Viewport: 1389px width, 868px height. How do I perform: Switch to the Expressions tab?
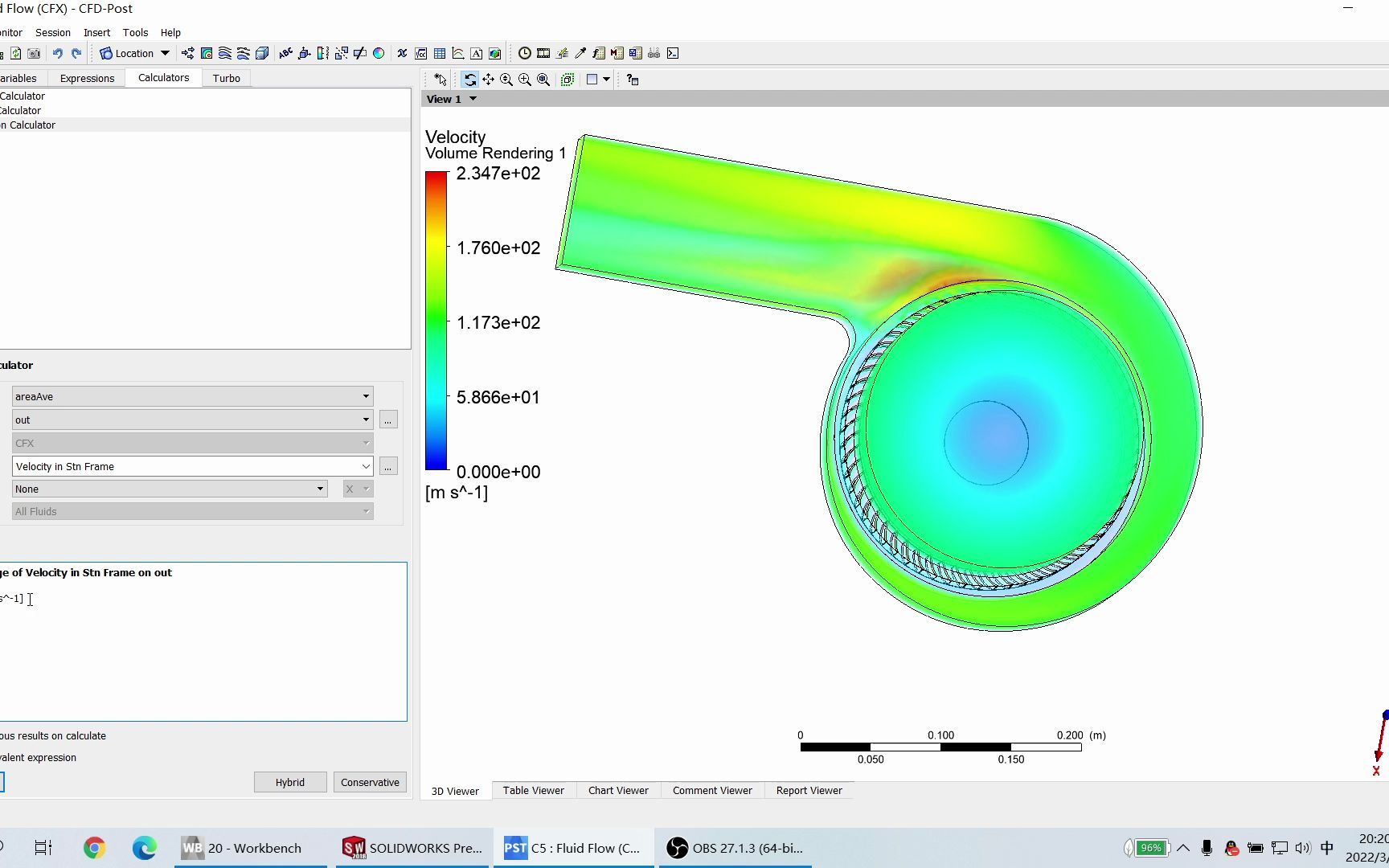pos(87,77)
